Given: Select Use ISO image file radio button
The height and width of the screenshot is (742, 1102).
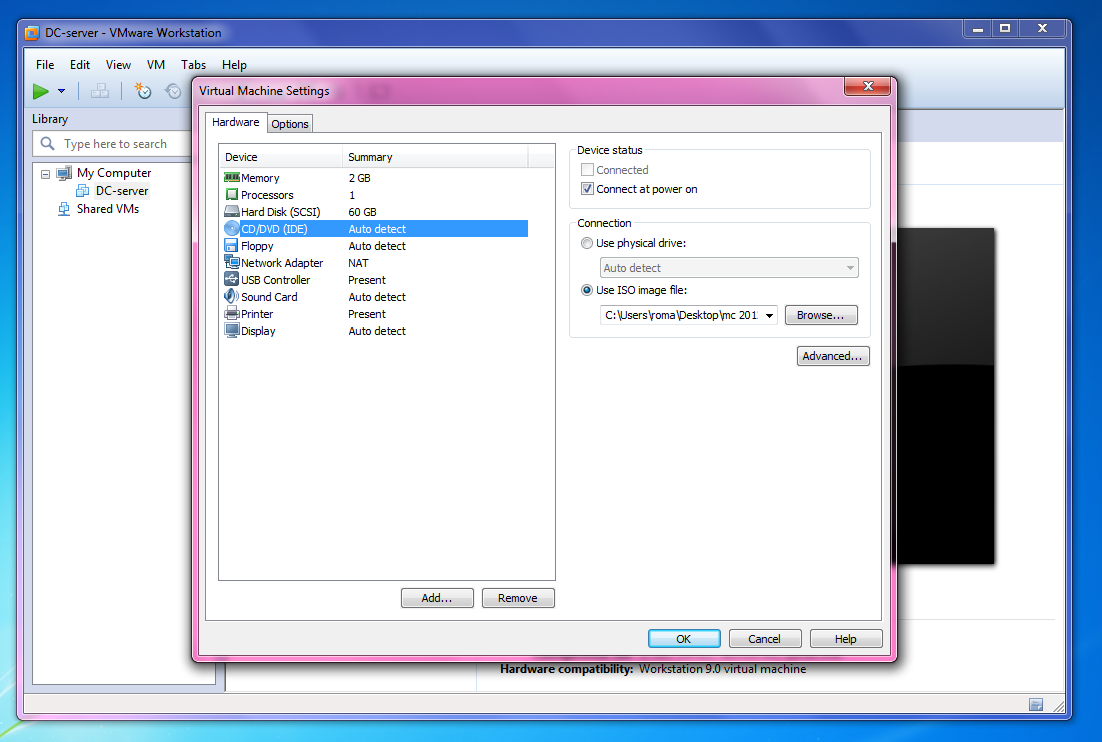Looking at the screenshot, I should pyautogui.click(x=587, y=289).
